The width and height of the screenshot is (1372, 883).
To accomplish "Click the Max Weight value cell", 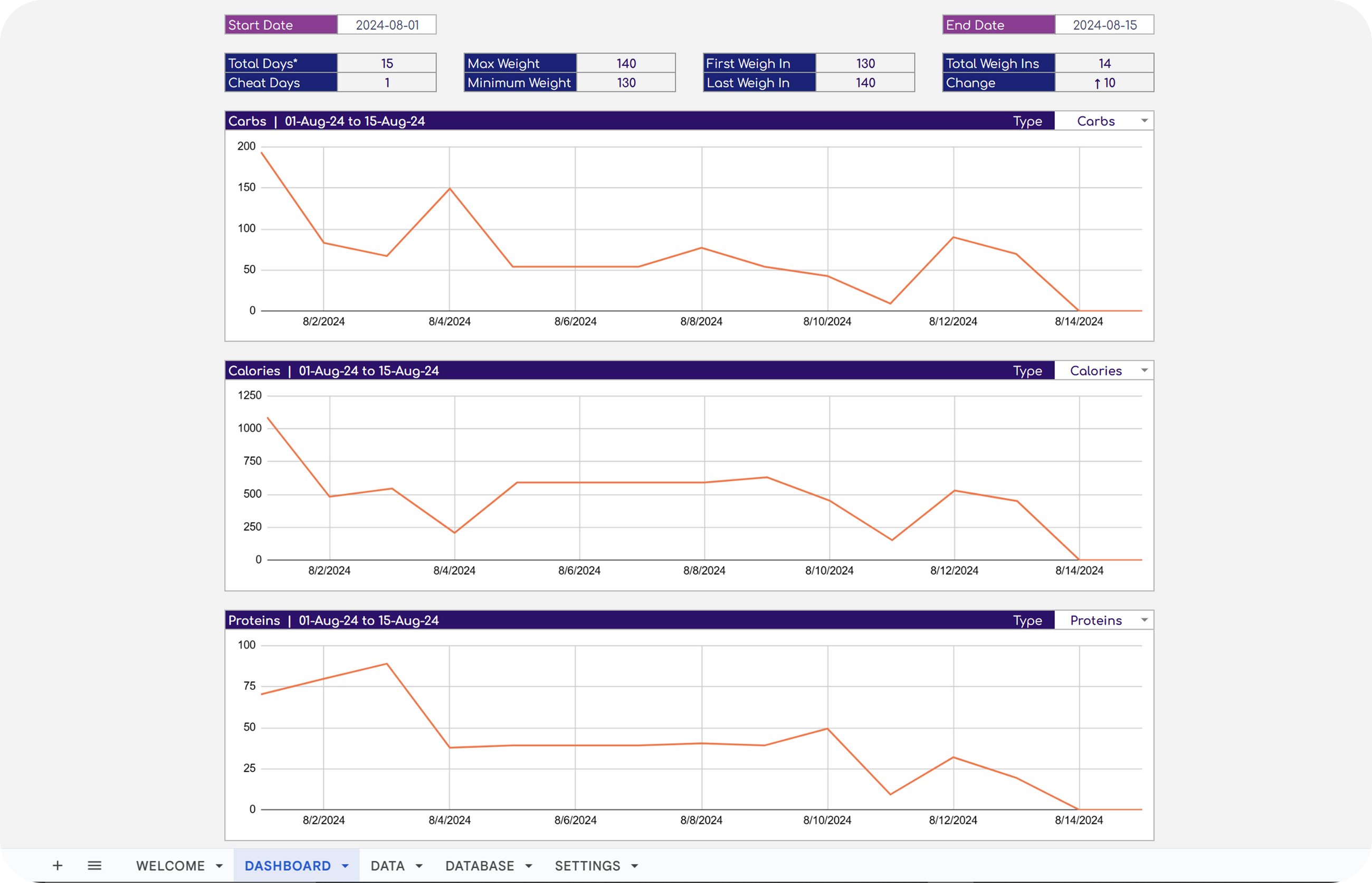I will (626, 64).
